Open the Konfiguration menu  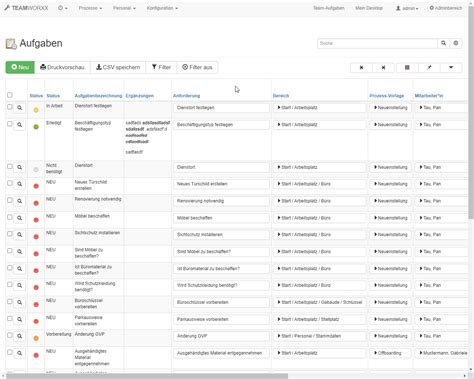point(162,8)
